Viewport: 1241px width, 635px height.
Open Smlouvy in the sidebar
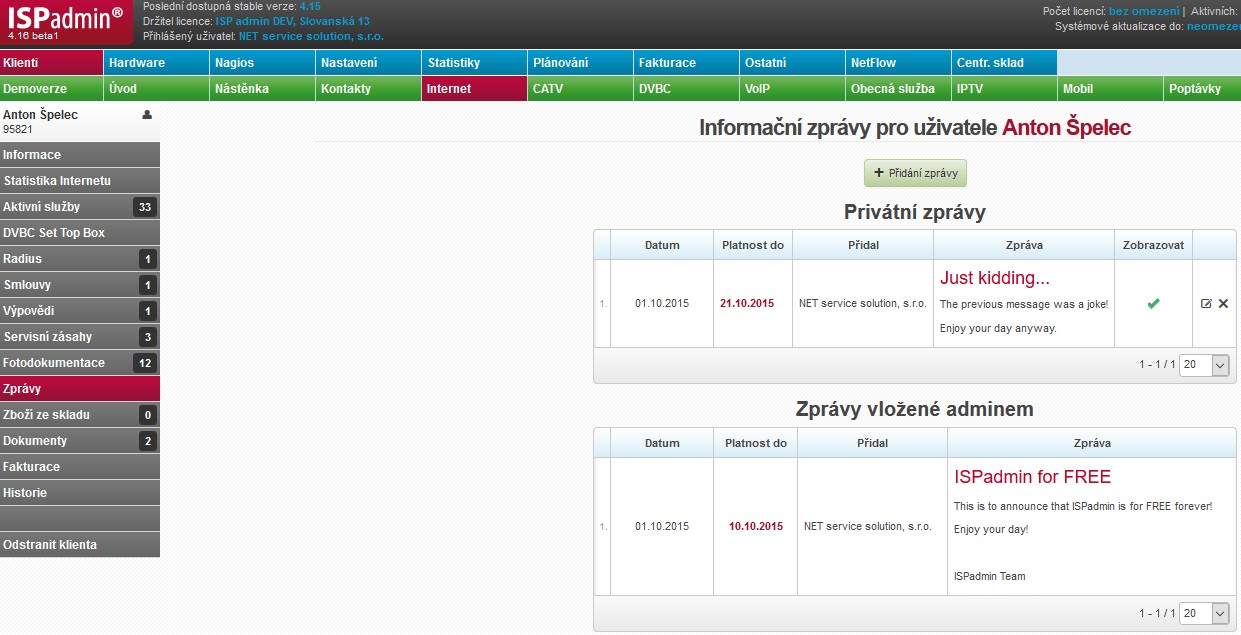click(x=80, y=285)
